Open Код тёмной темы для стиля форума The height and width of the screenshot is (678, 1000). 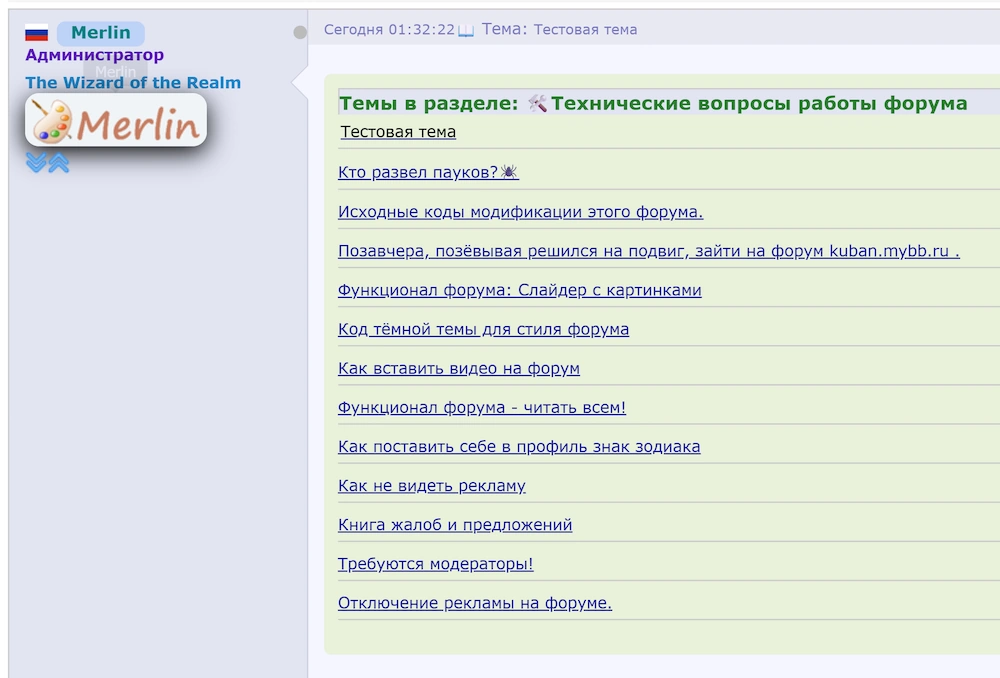coord(484,328)
